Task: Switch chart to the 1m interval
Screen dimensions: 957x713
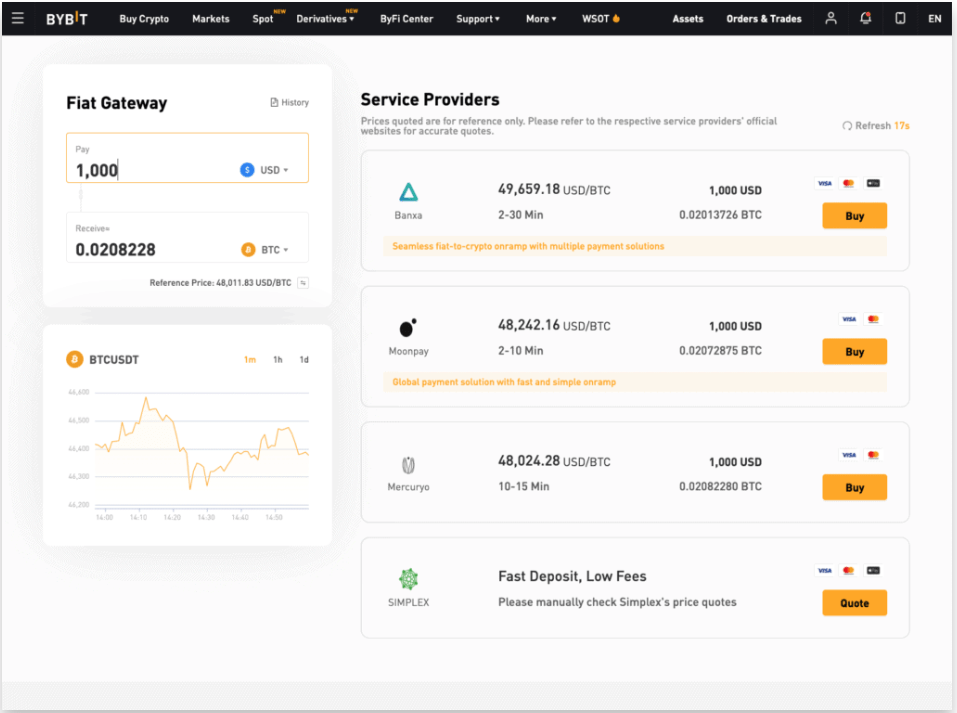Action: (x=250, y=360)
